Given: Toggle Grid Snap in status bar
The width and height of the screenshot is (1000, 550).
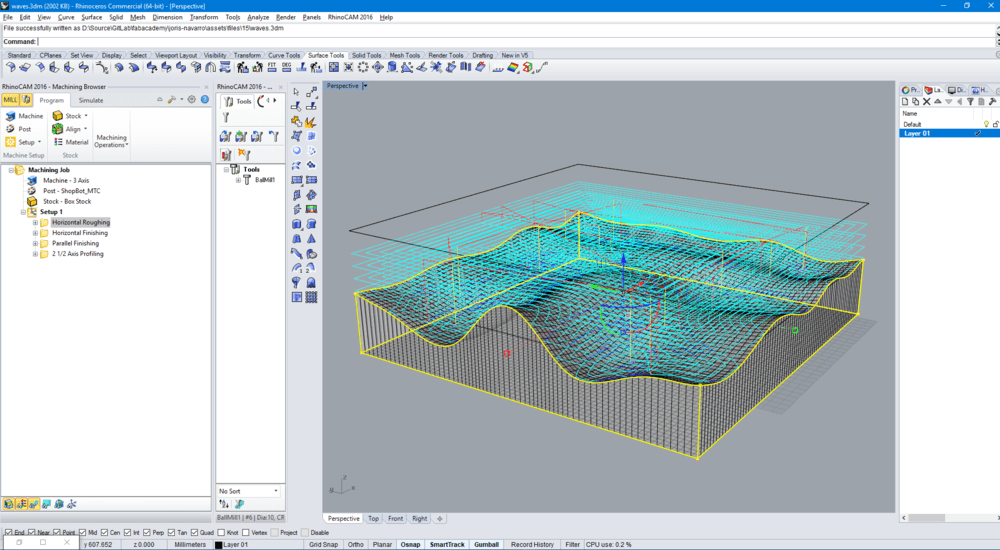Looking at the screenshot, I should (323, 544).
